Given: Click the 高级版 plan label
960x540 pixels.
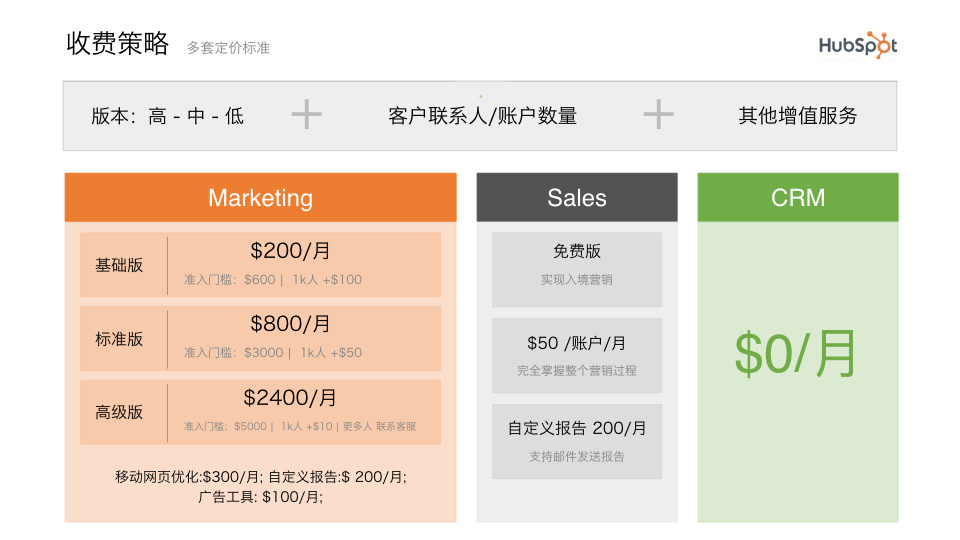Looking at the screenshot, I should tap(119, 412).
